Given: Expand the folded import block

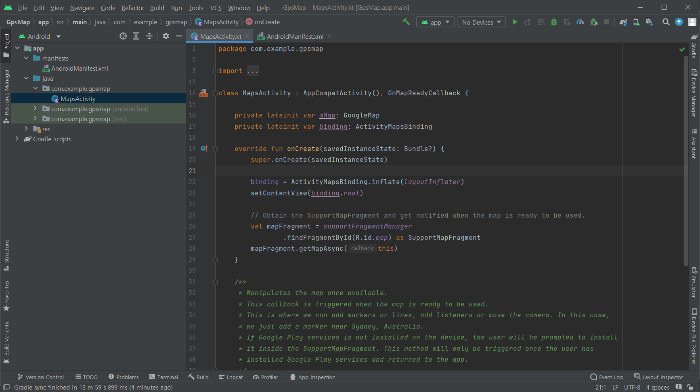Looking at the screenshot, I should click(x=253, y=71).
